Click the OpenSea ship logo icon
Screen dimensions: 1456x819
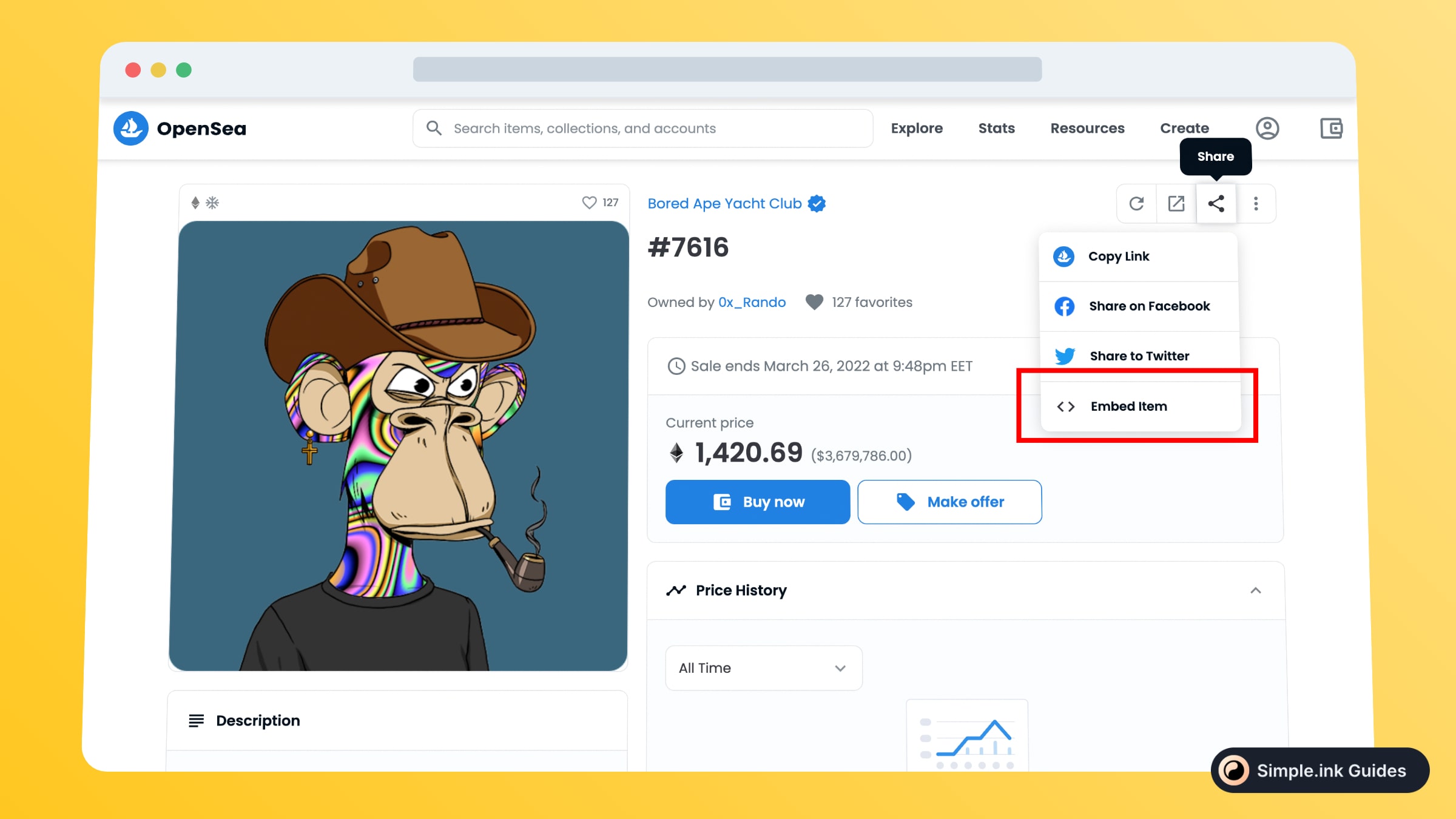click(130, 128)
